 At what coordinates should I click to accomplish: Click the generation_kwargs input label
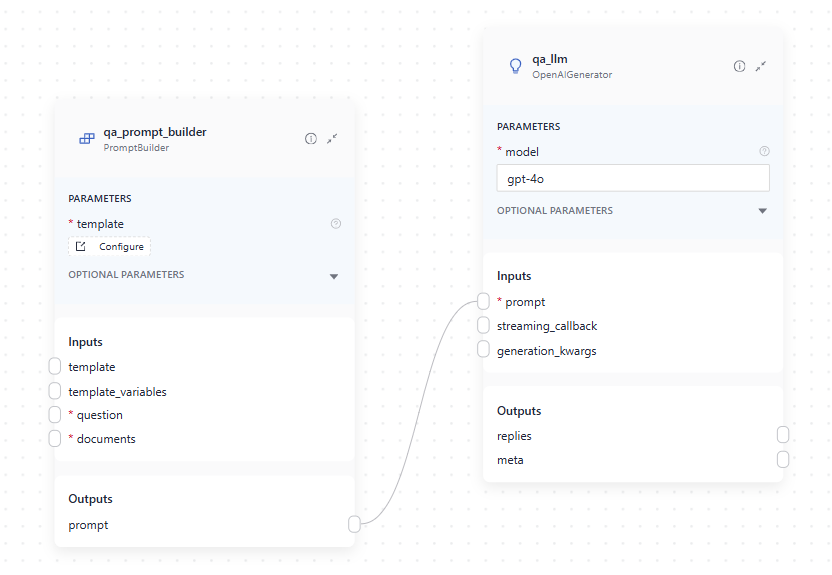[547, 351]
